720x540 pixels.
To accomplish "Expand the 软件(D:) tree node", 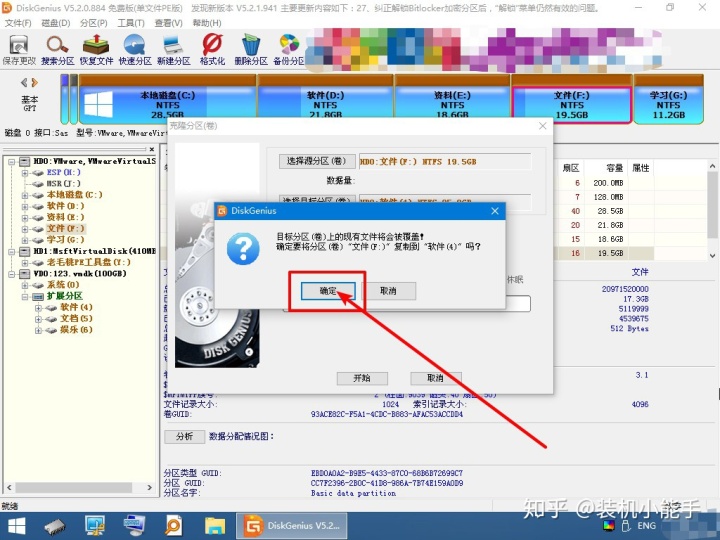I will tap(25, 206).
